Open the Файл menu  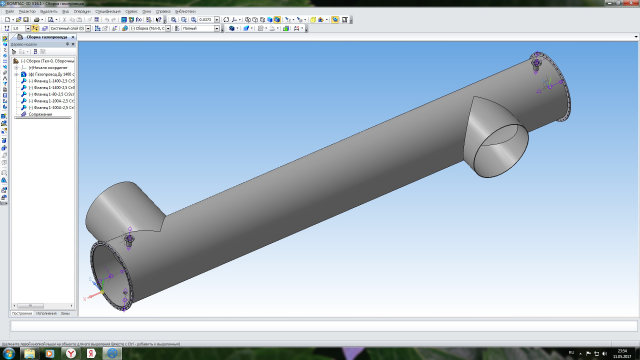(9, 11)
